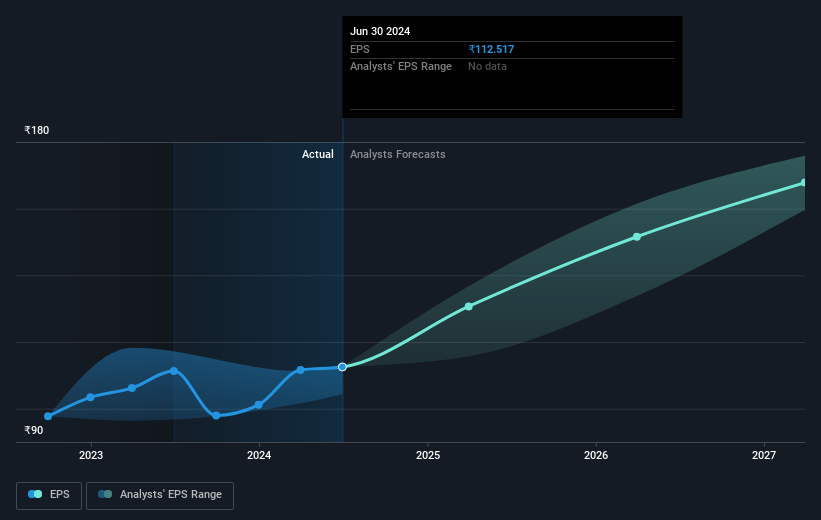Click the 'Analysts Forecasts' section label

[397, 154]
